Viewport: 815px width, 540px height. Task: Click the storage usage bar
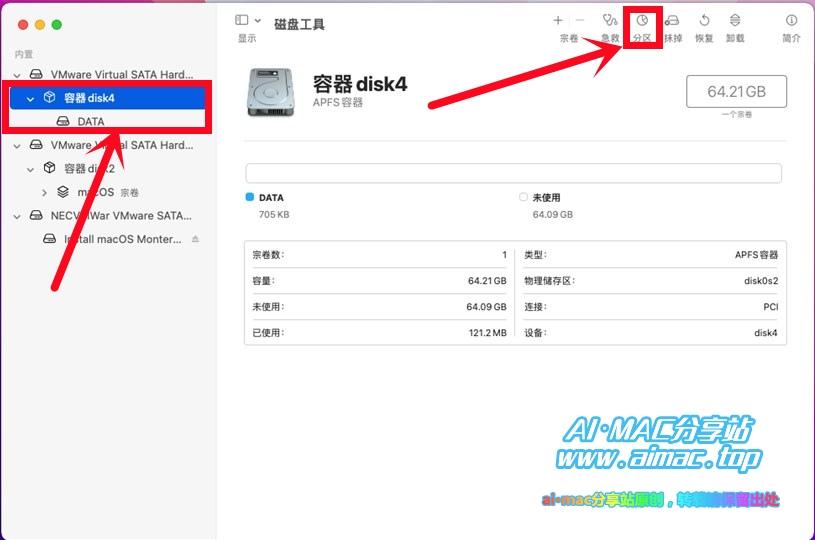coord(514,173)
